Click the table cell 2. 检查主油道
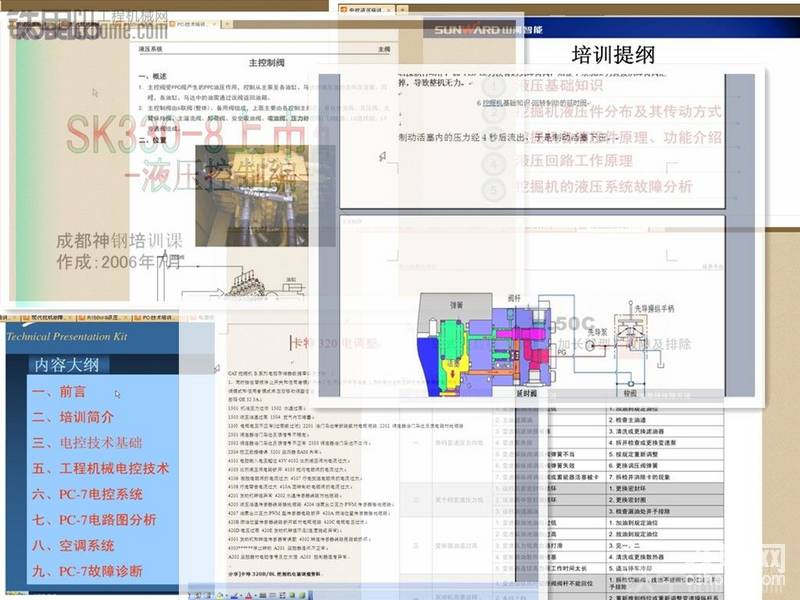This screenshot has height=600, width=800. [666, 420]
